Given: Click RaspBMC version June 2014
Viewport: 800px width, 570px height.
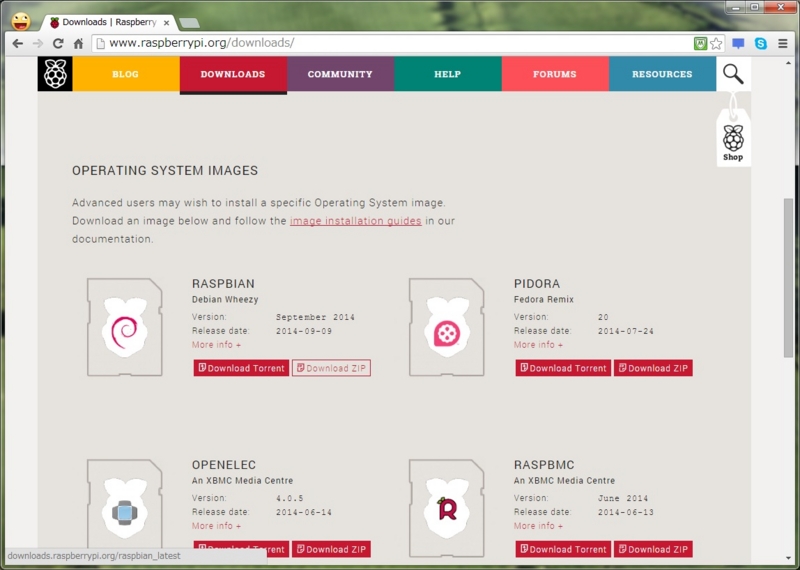Looking at the screenshot, I should coord(623,499).
